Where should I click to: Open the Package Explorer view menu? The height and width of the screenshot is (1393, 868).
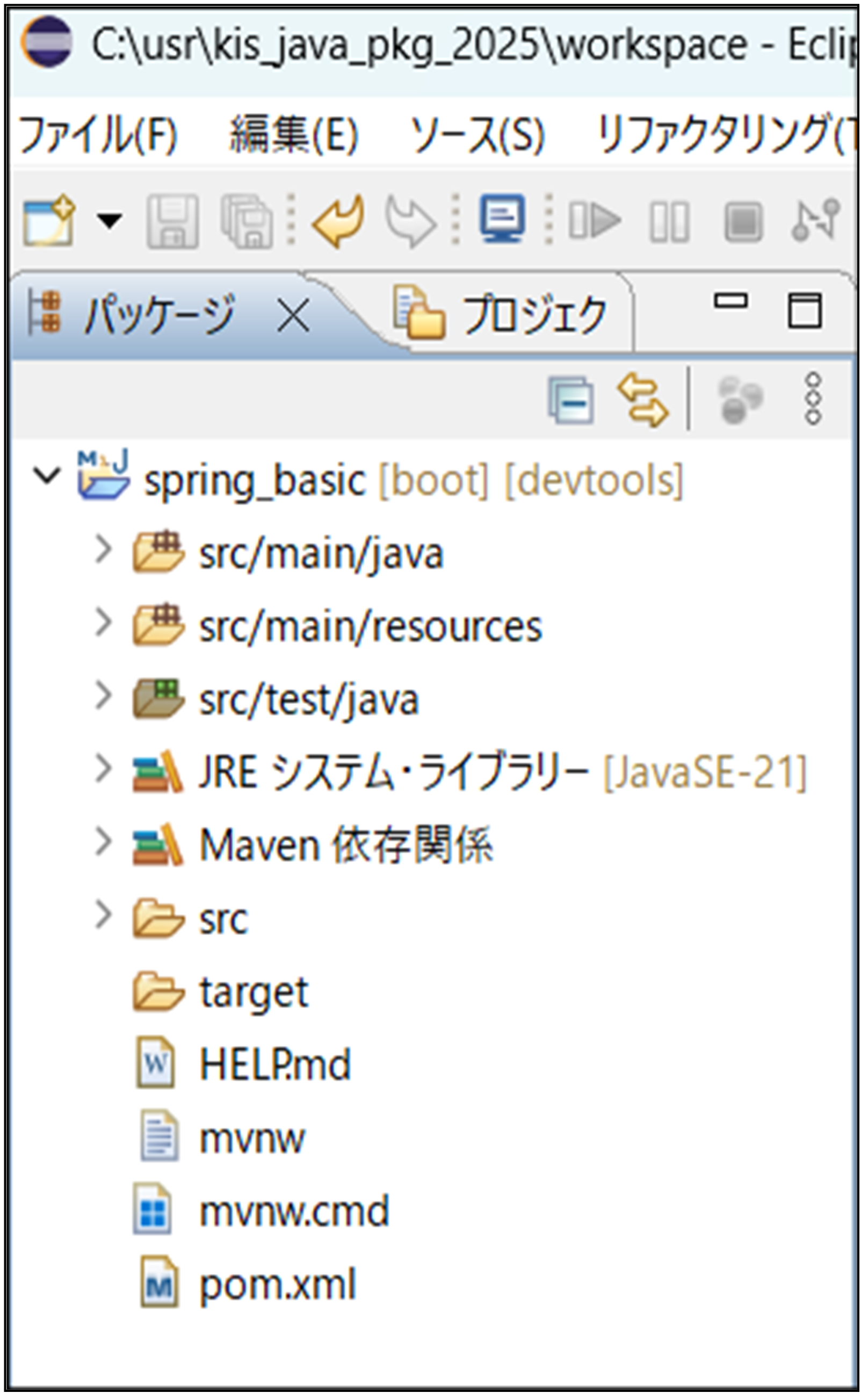coord(813,399)
